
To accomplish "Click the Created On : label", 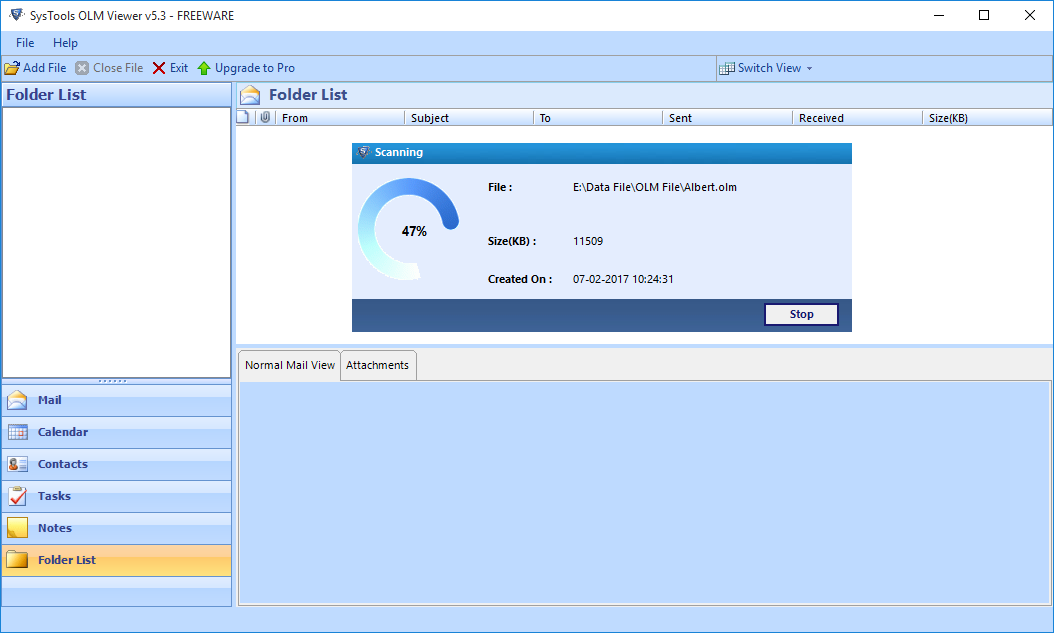I will click(520, 280).
